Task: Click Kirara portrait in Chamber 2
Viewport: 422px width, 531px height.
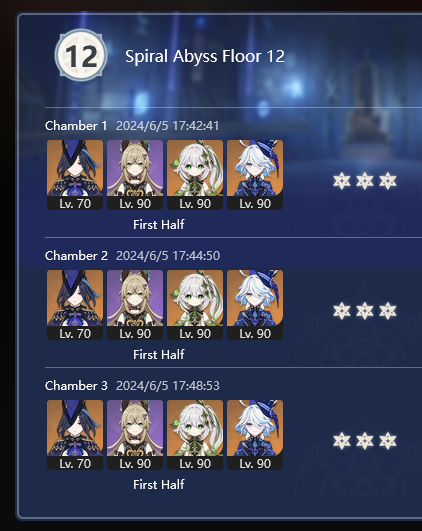Action: pyautogui.click(x=135, y=305)
